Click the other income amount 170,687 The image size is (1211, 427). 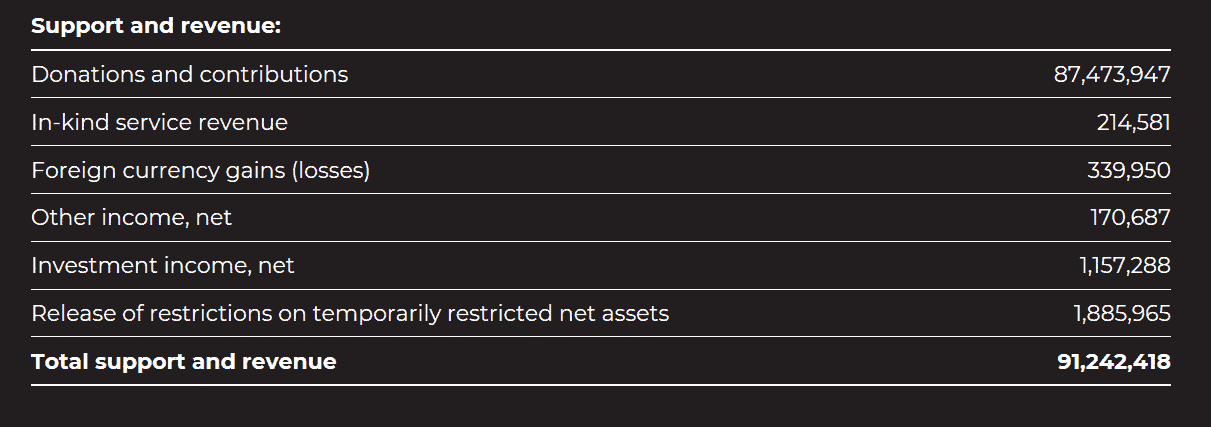(1130, 218)
